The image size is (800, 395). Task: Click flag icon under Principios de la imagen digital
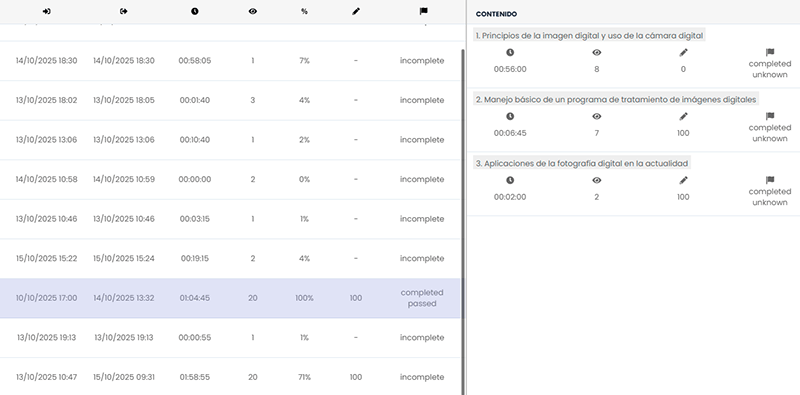tap(770, 53)
